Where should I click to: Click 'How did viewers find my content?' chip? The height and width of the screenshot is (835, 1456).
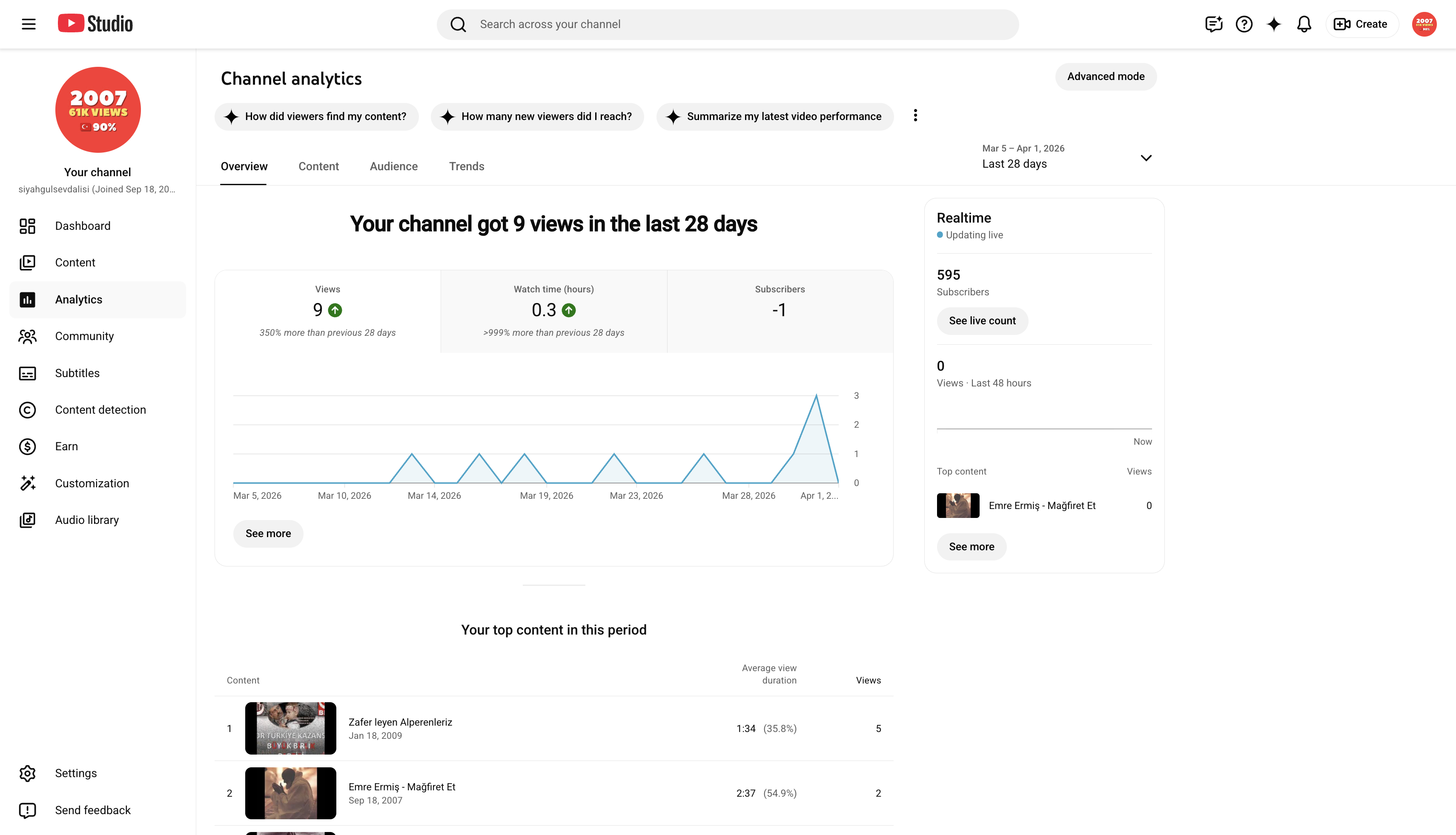tap(317, 117)
